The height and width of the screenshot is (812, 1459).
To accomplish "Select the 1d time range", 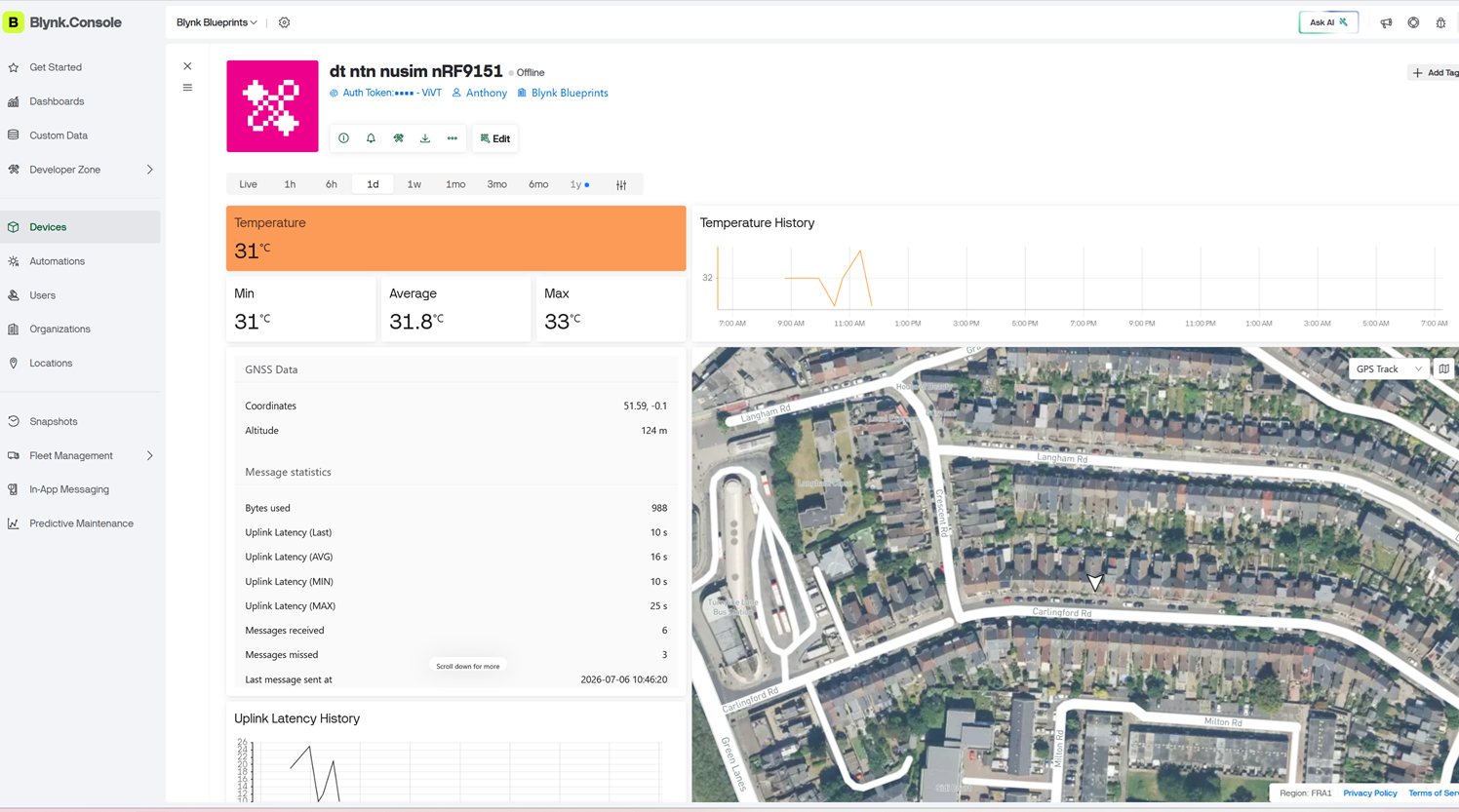I will [x=373, y=184].
